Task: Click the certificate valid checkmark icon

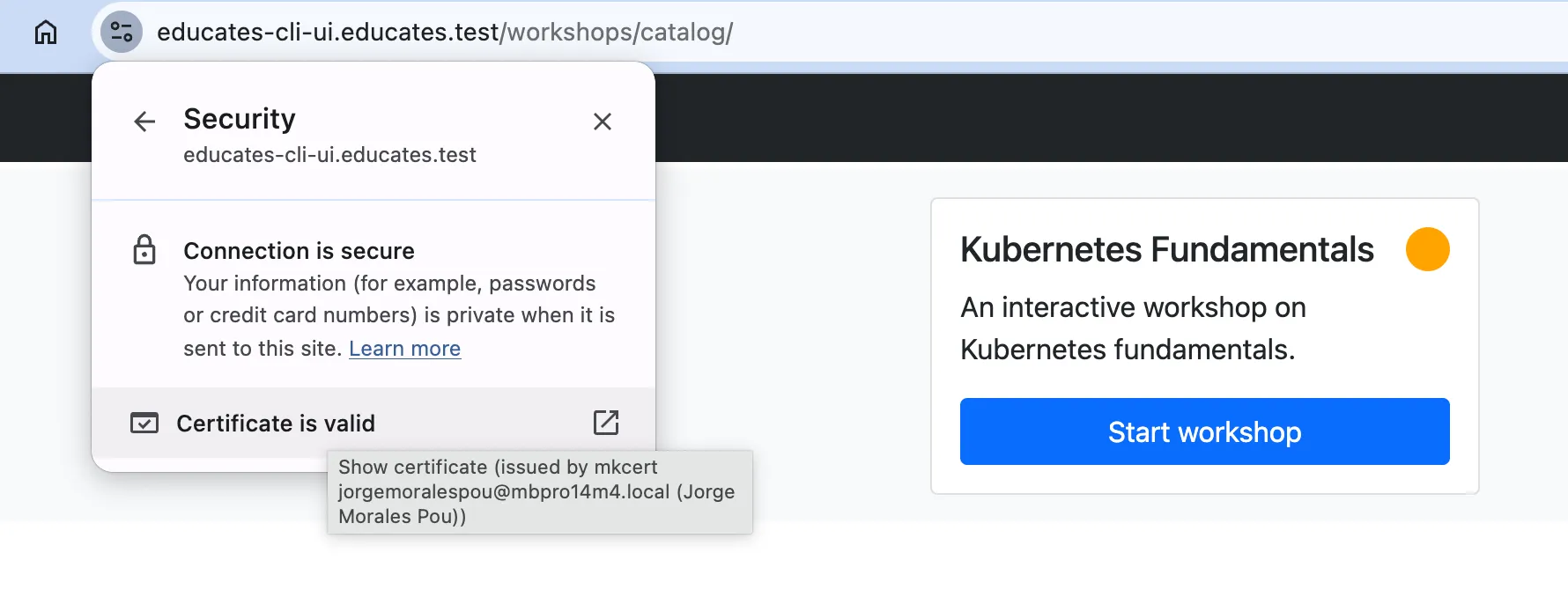Action: [144, 424]
